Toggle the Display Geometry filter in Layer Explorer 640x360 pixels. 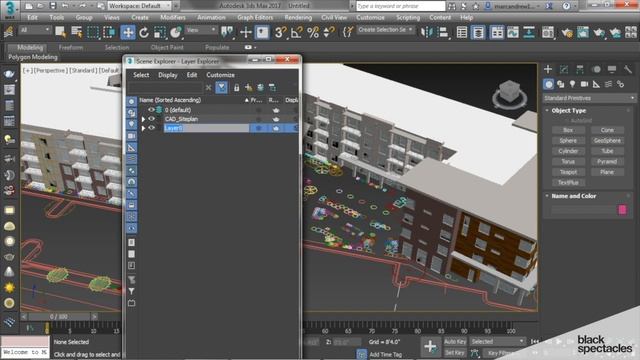point(131,101)
